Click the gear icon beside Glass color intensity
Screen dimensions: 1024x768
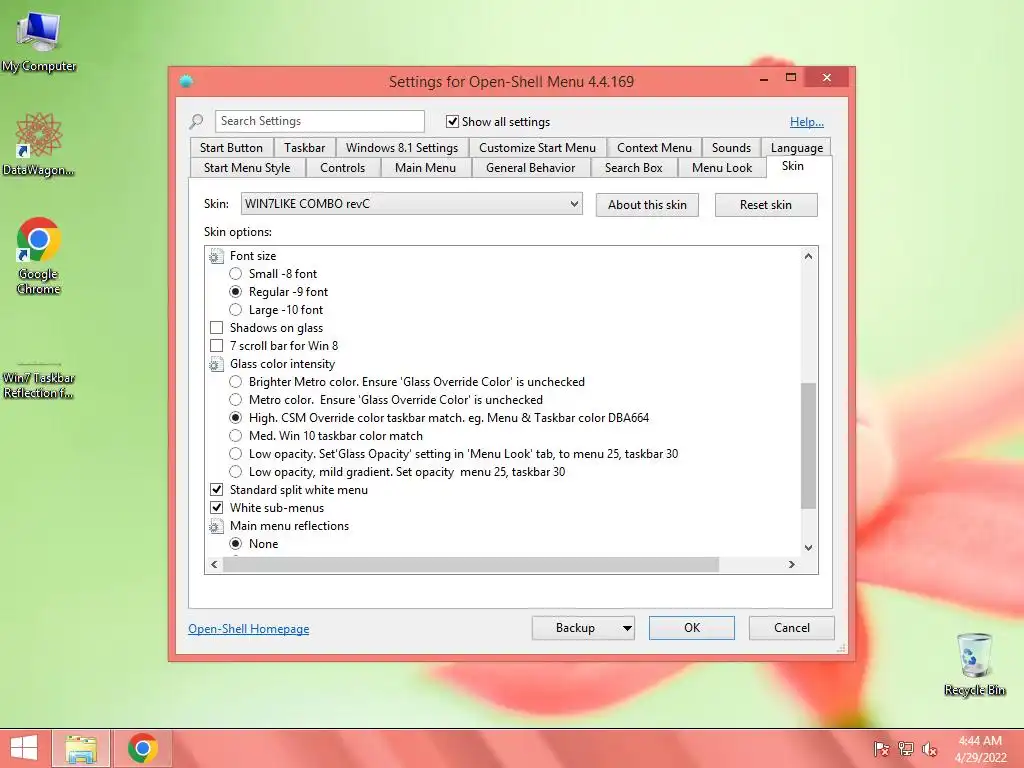coord(216,364)
